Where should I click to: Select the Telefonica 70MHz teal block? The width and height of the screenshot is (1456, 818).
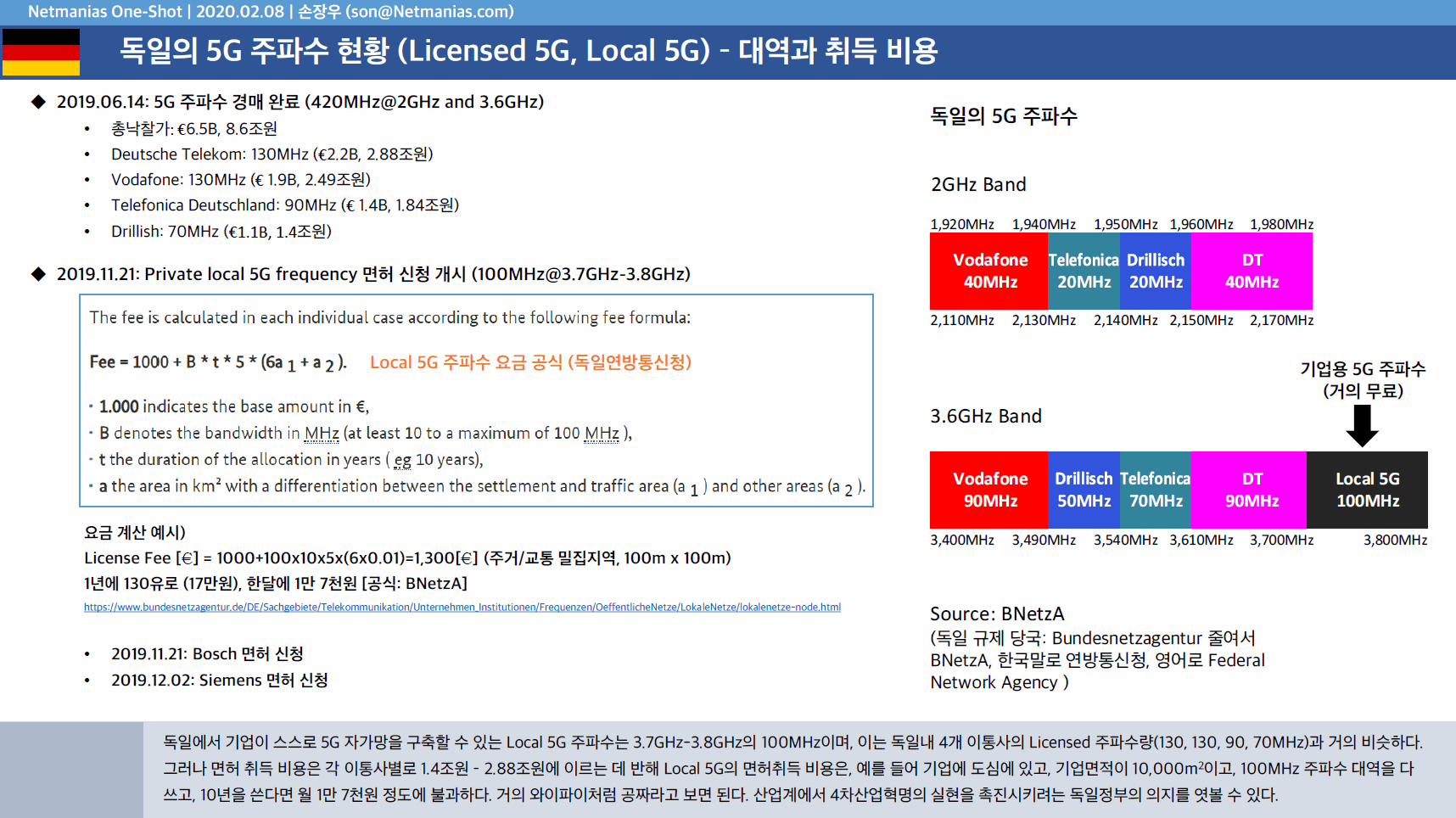coord(1156,490)
